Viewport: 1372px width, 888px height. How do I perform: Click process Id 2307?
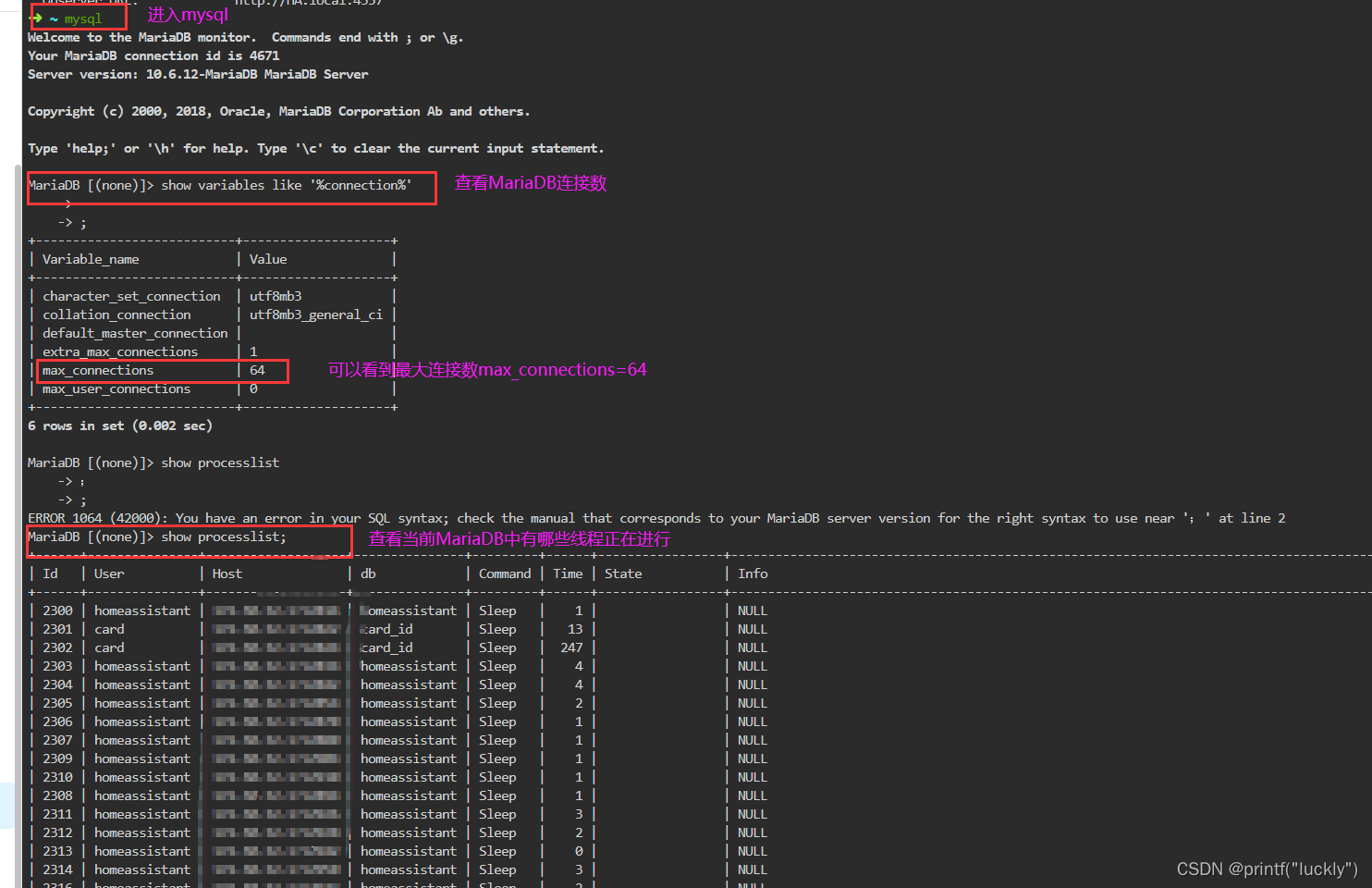click(x=57, y=740)
